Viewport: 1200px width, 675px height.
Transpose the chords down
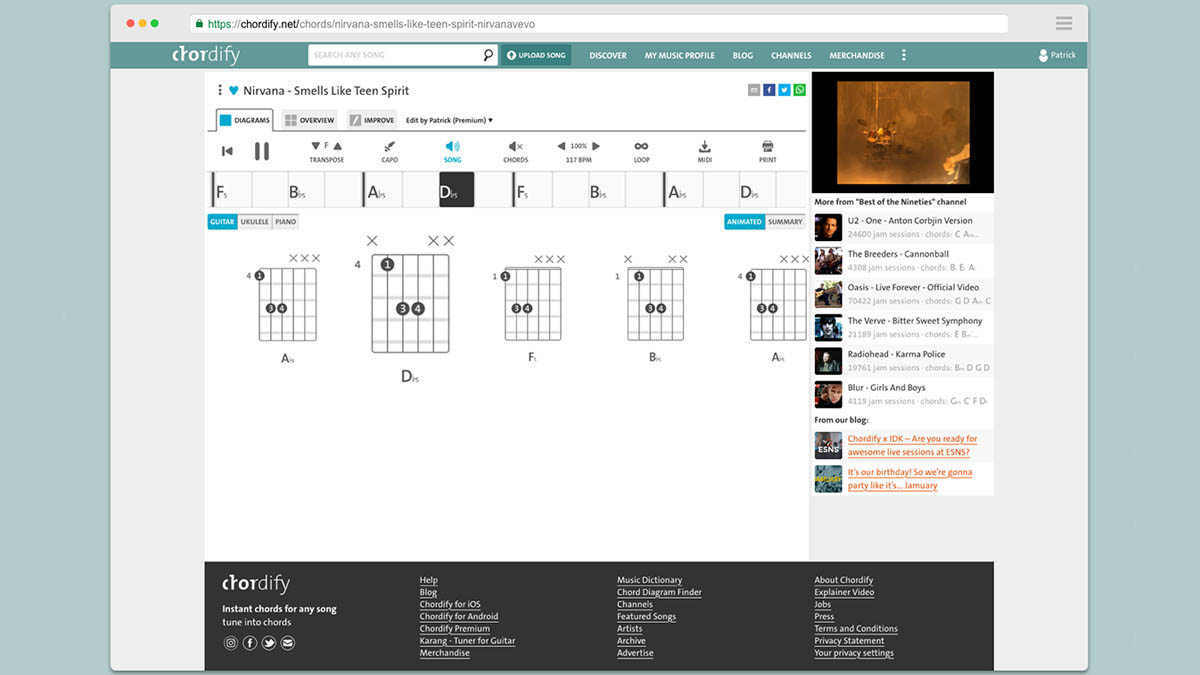coord(316,146)
